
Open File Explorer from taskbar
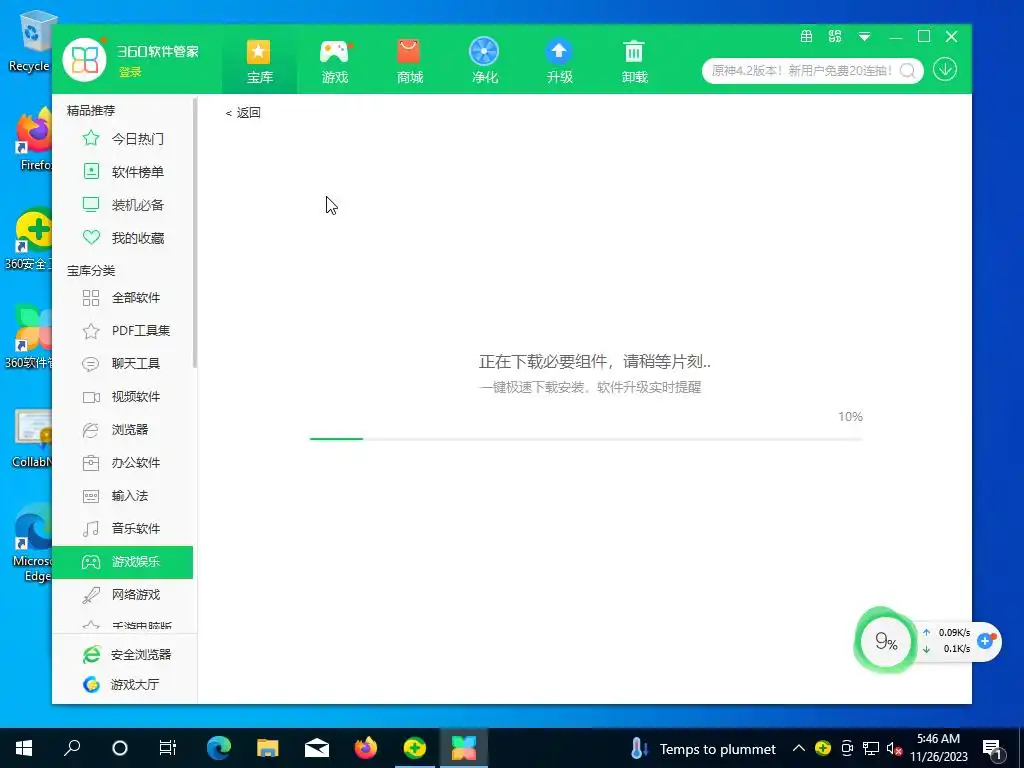click(268, 748)
